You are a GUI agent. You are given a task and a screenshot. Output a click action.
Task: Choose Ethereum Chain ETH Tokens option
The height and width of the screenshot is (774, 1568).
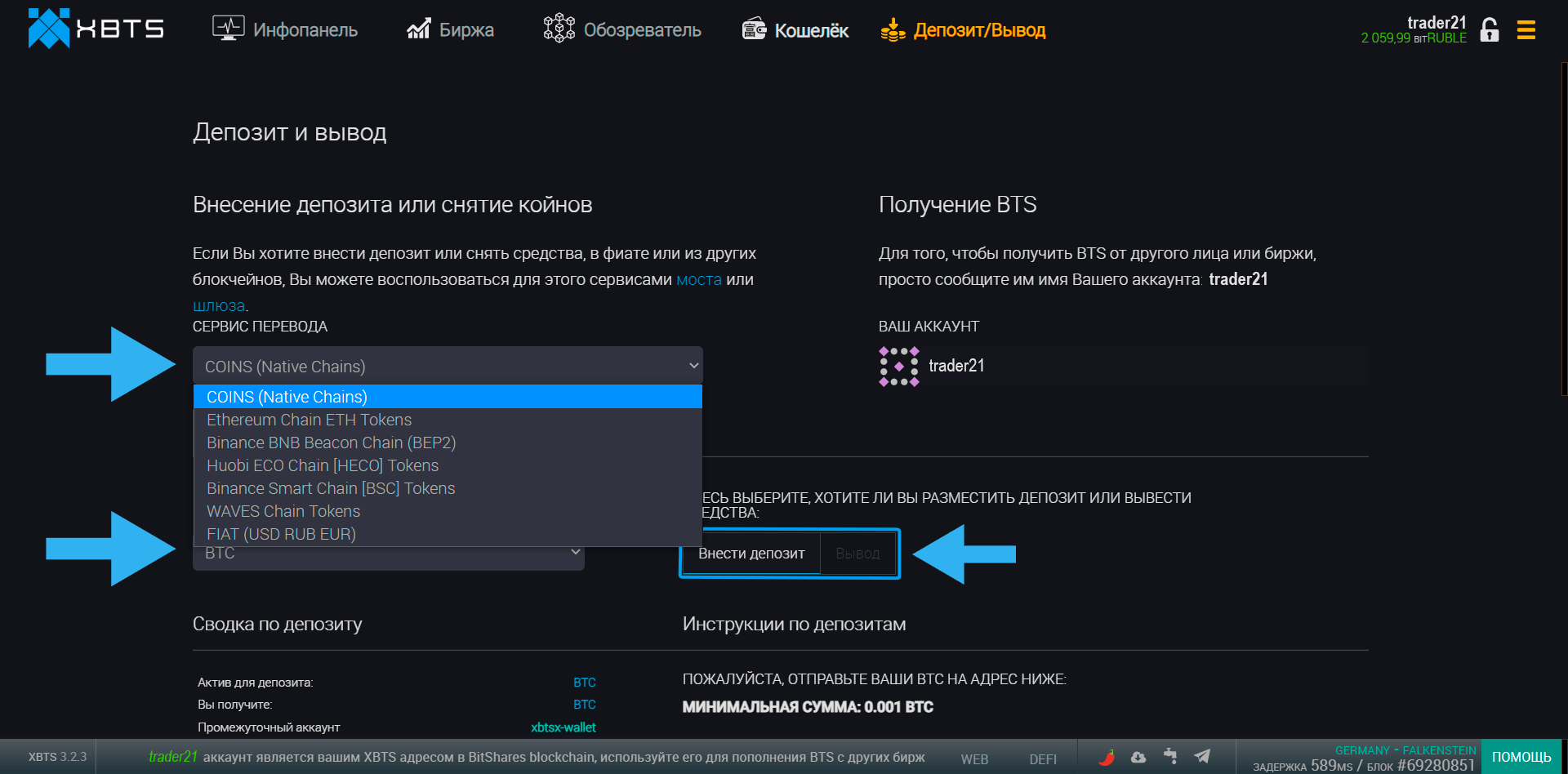click(x=309, y=420)
